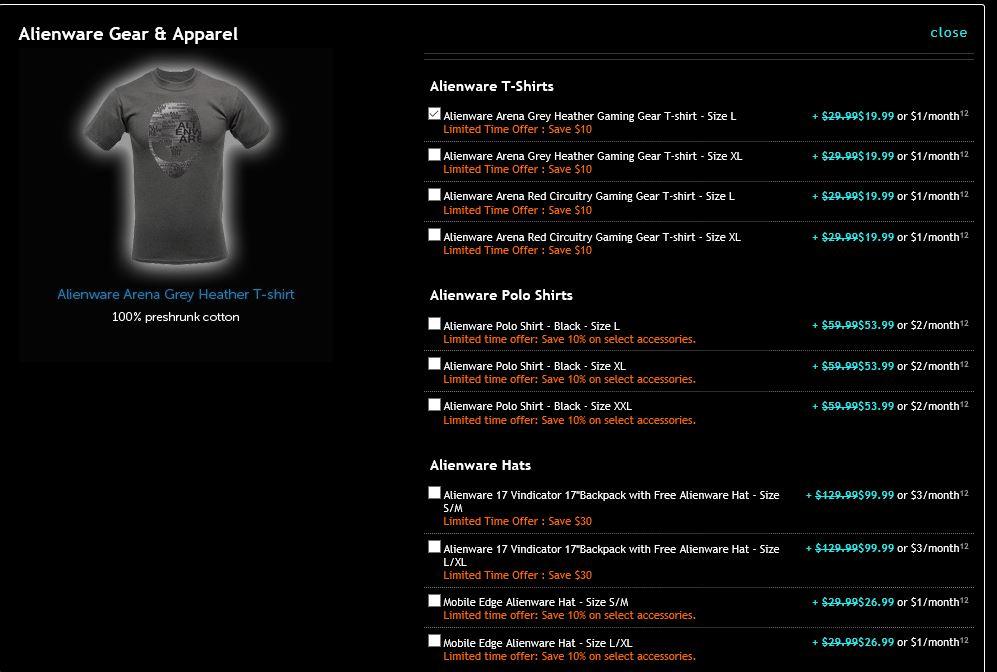This screenshot has width=997, height=672.
Task: Select Vindicator Backpack with Hat Size L/XL checkbox
Action: (434, 547)
